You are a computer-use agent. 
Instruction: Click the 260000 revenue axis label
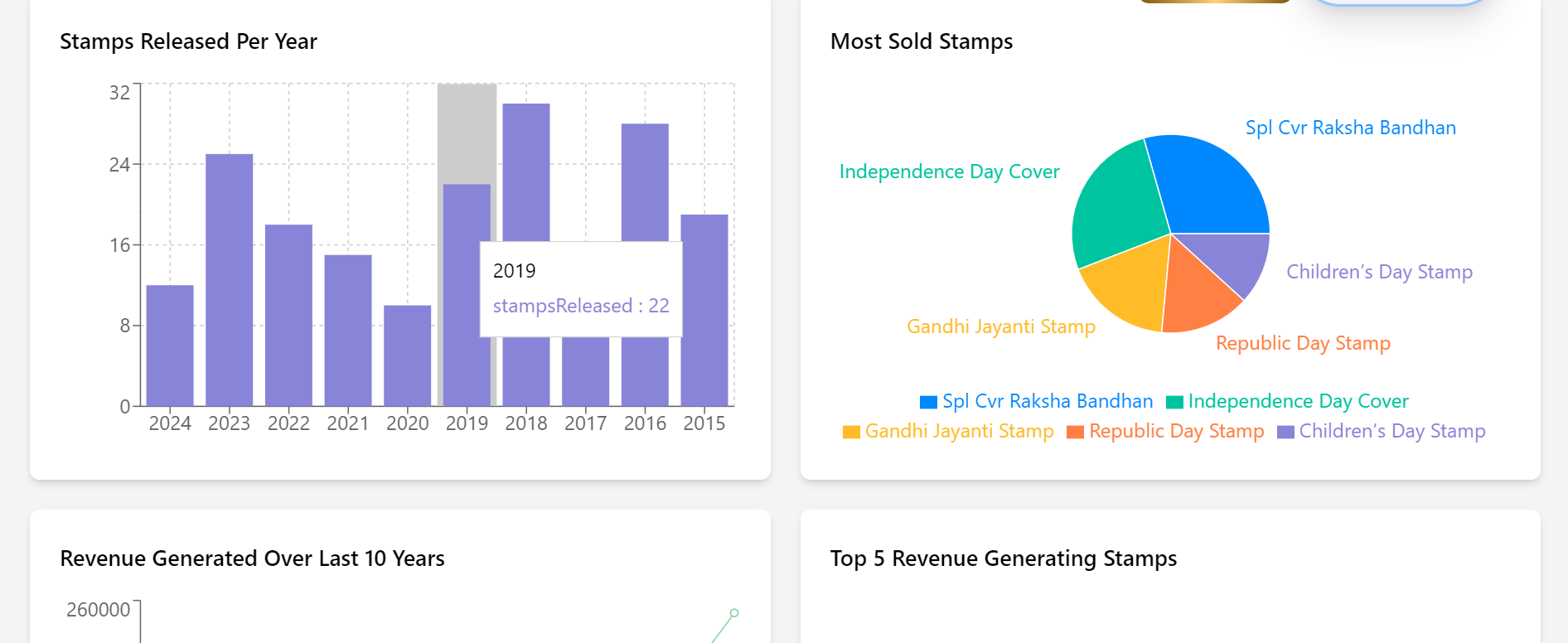98,610
